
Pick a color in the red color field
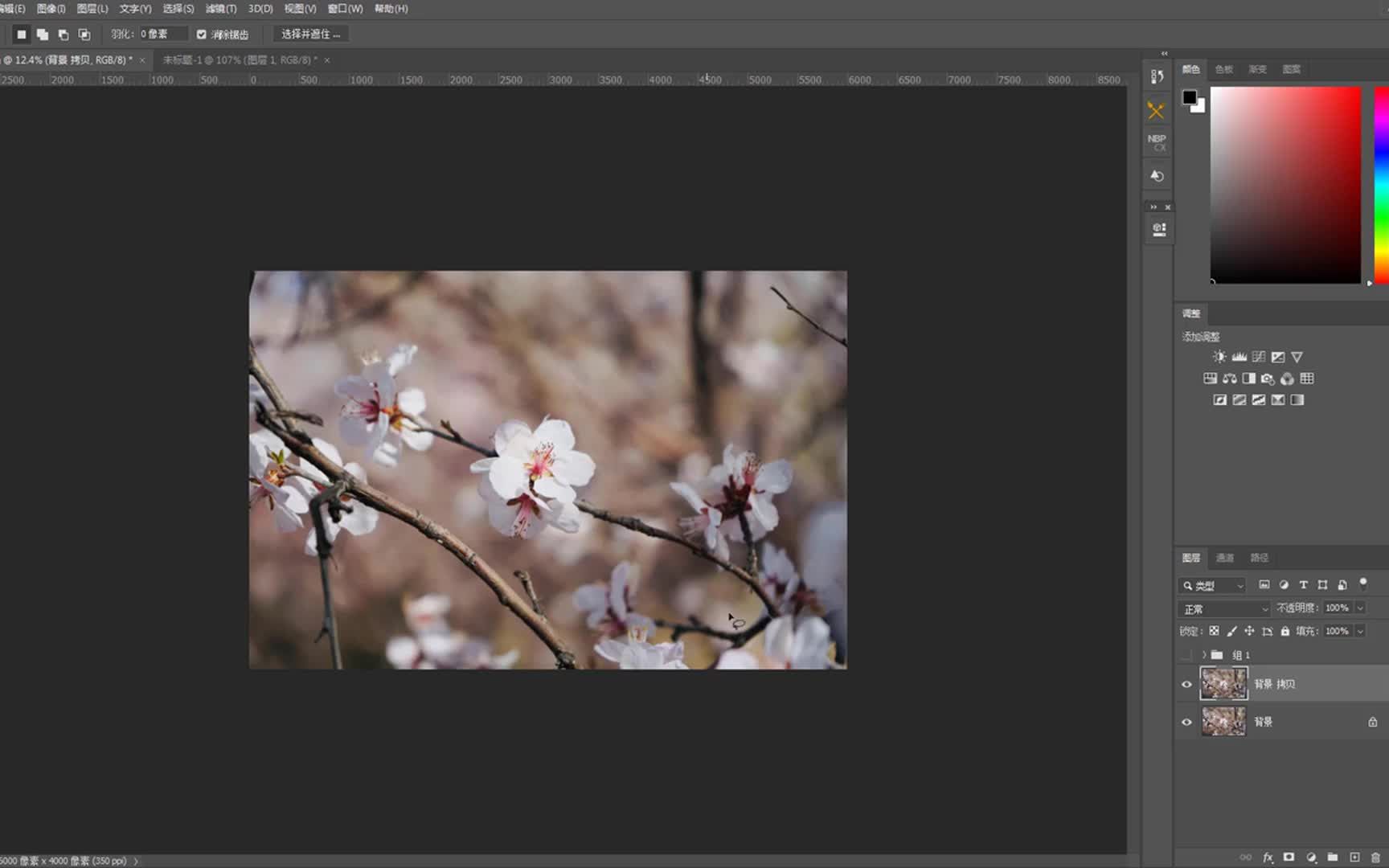pyautogui.click(x=1285, y=185)
